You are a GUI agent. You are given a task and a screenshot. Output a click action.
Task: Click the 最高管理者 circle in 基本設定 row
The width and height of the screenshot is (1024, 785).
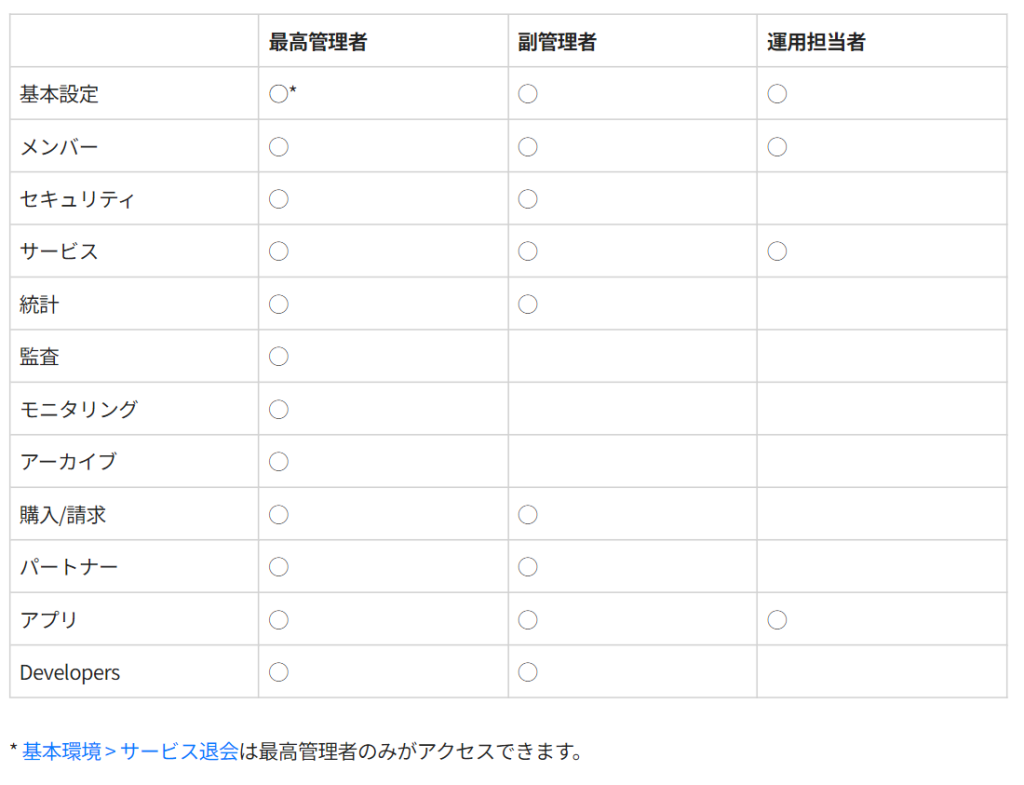click(279, 94)
